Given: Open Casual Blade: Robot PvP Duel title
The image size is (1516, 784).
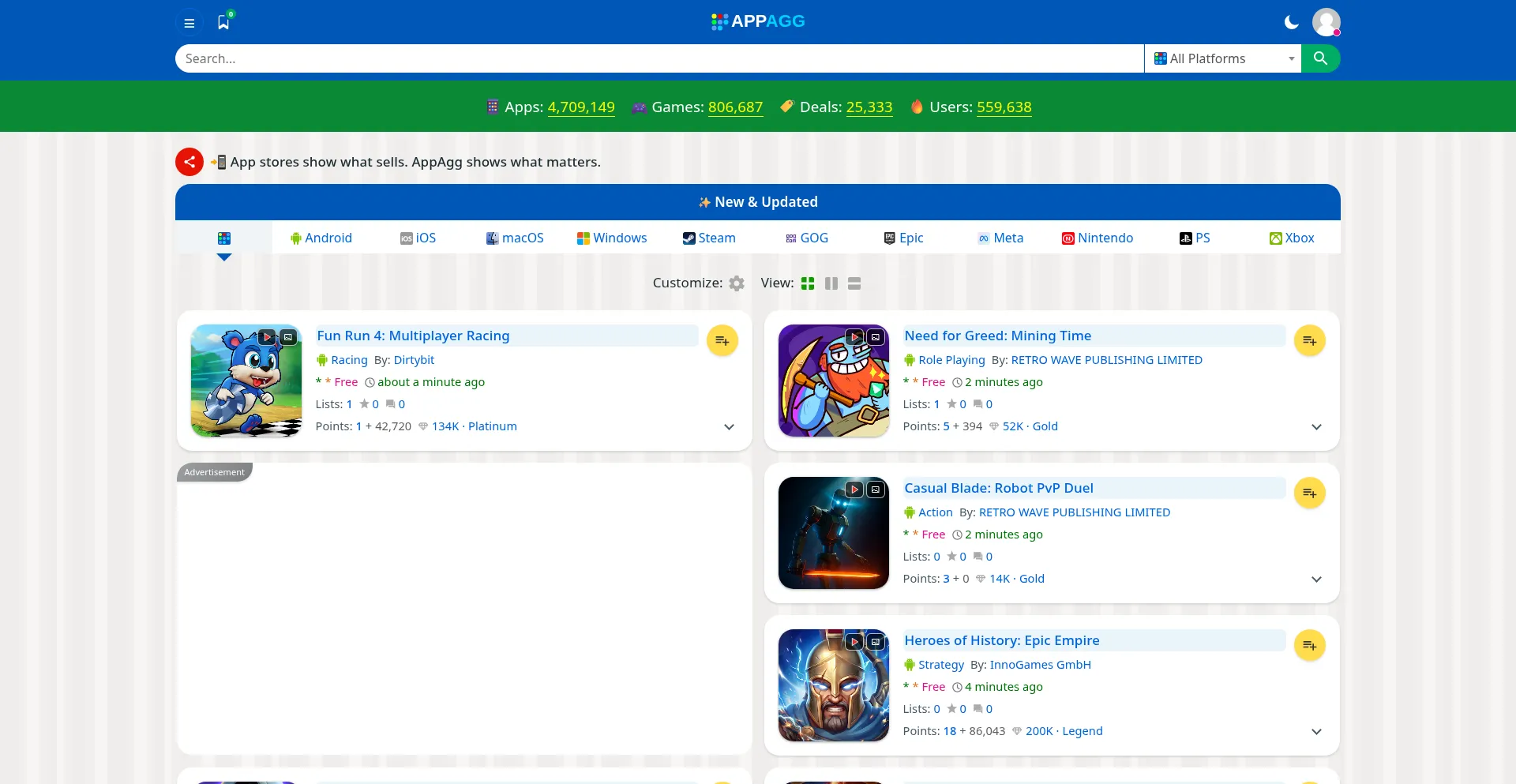Looking at the screenshot, I should pyautogui.click(x=999, y=488).
